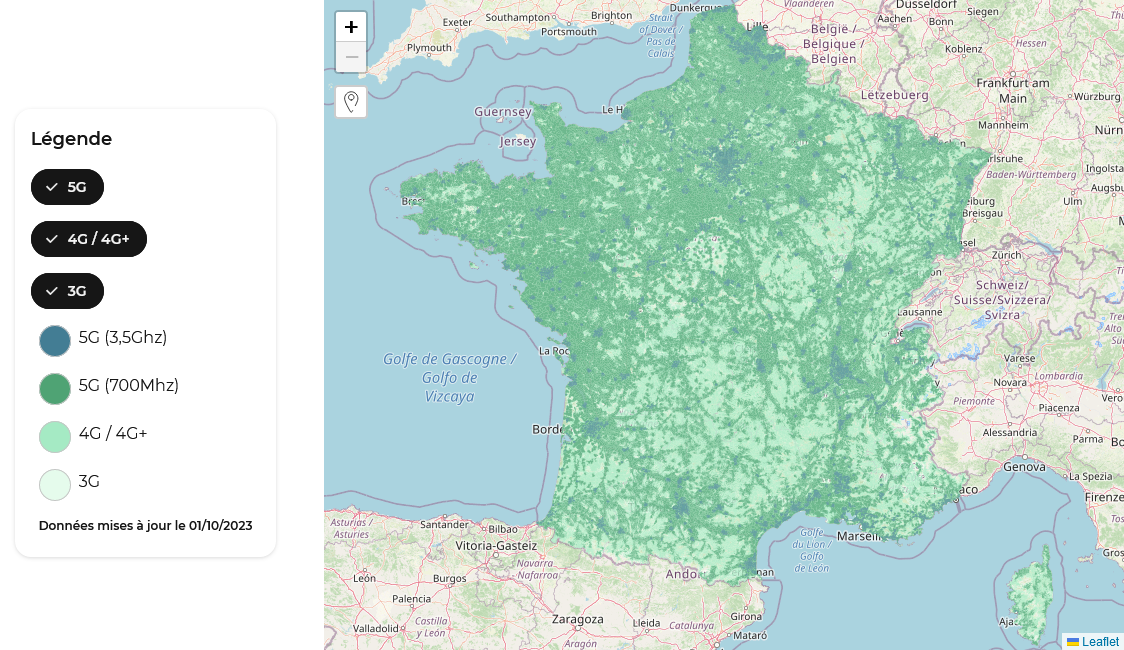Click the Plymouth city label
This screenshot has width=1124, height=650.
[x=429, y=48]
